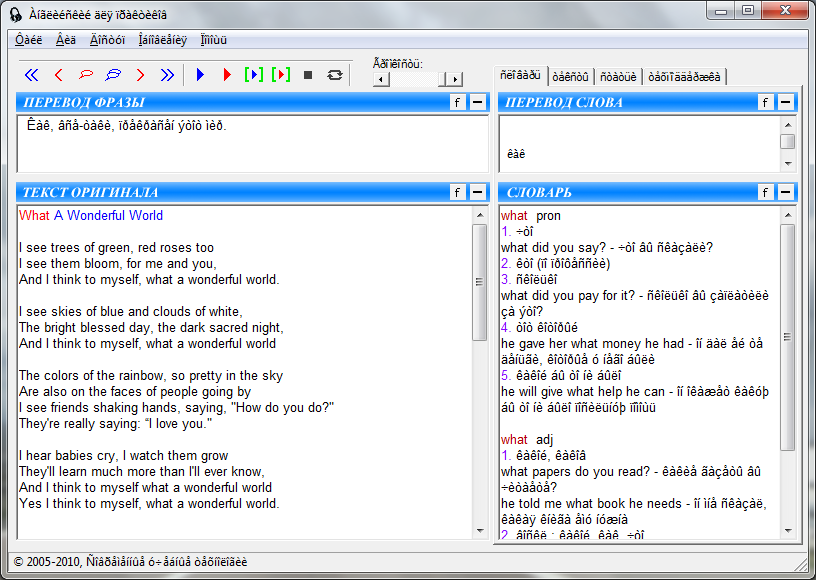819x580 pixels.
Task: Click font 'f' button in ПЕРЕВОД ФРАЗЫ header
Action: click(x=458, y=102)
